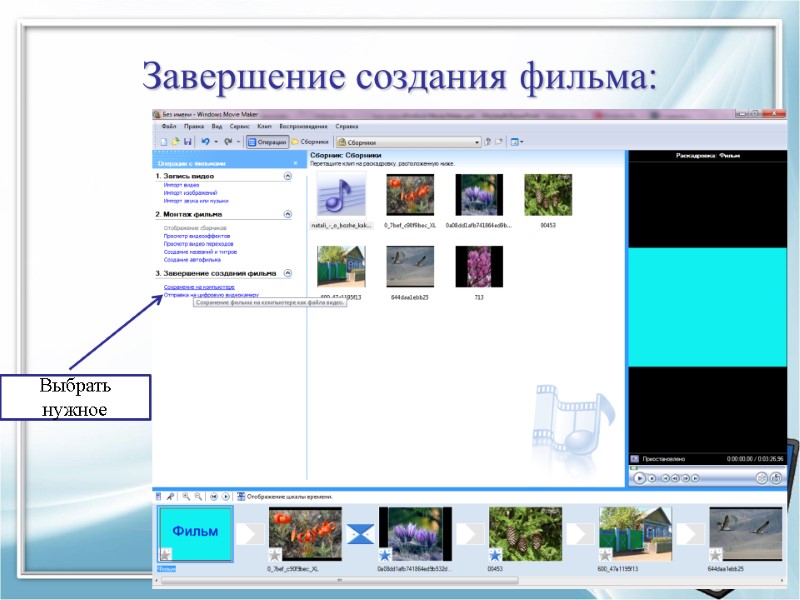Click the Импорт изображений link
This screenshot has height=600, width=800.
[x=190, y=193]
